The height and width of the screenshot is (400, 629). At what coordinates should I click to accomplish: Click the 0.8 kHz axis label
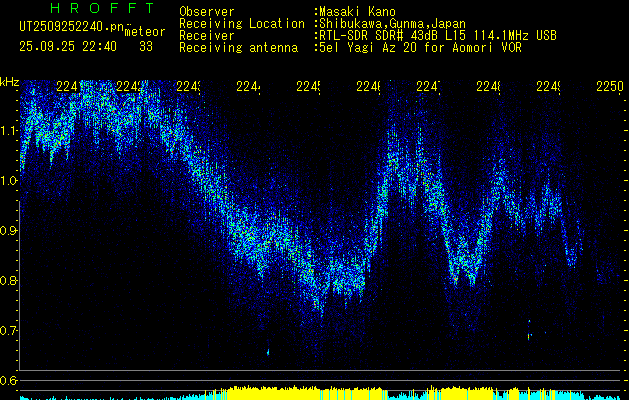(9, 280)
